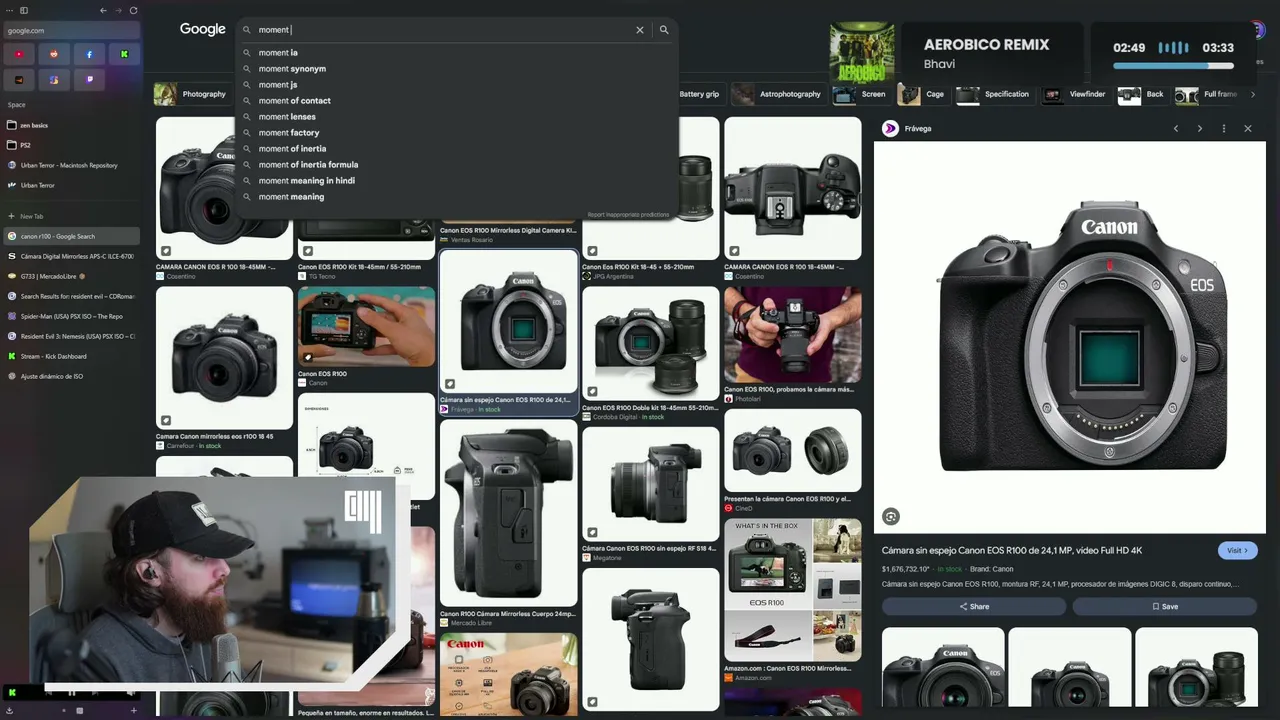The height and width of the screenshot is (720, 1280).
Task: Open the zen basics folder
Action: [70, 125]
